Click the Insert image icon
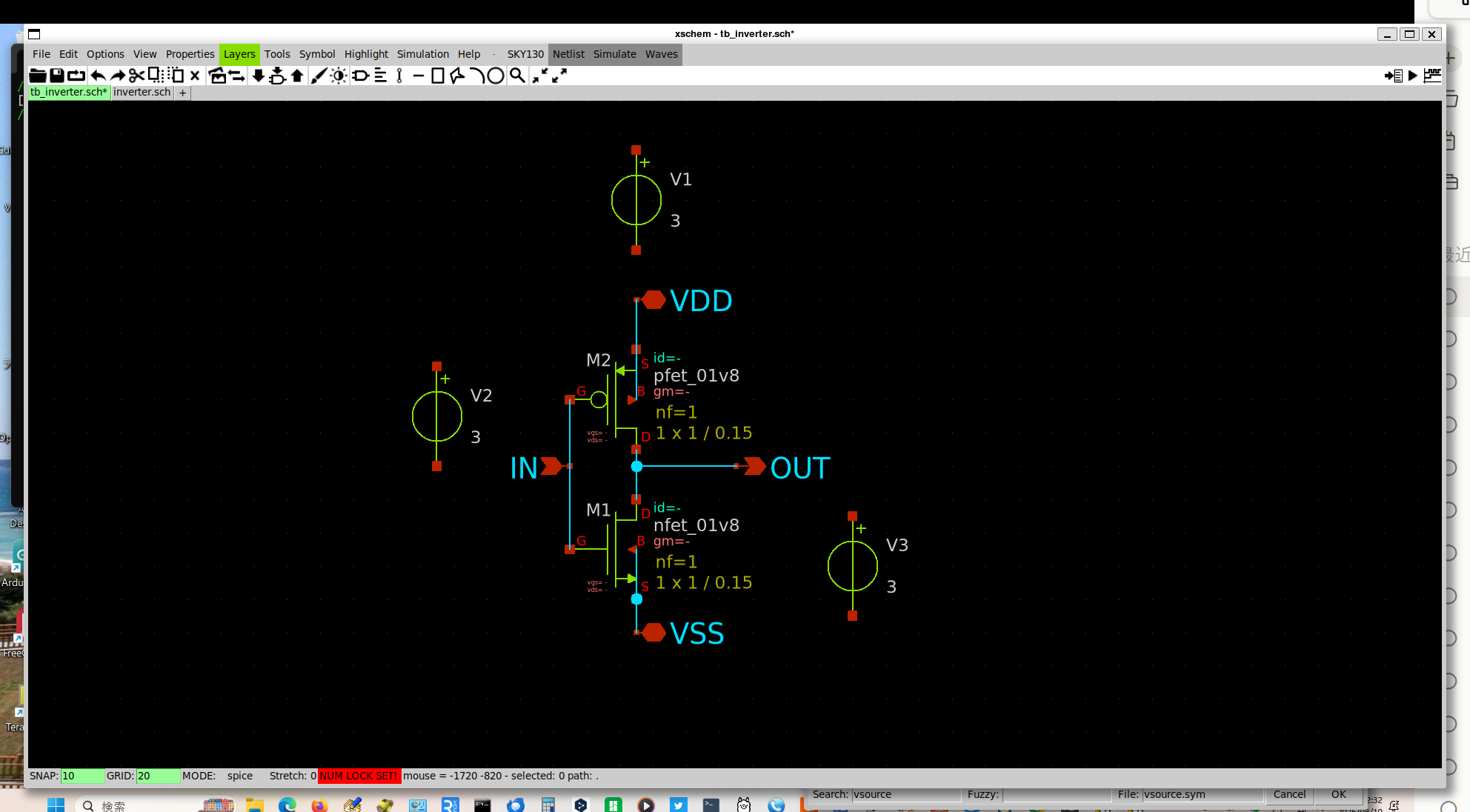Image resolution: width=1470 pixels, height=812 pixels. [217, 76]
